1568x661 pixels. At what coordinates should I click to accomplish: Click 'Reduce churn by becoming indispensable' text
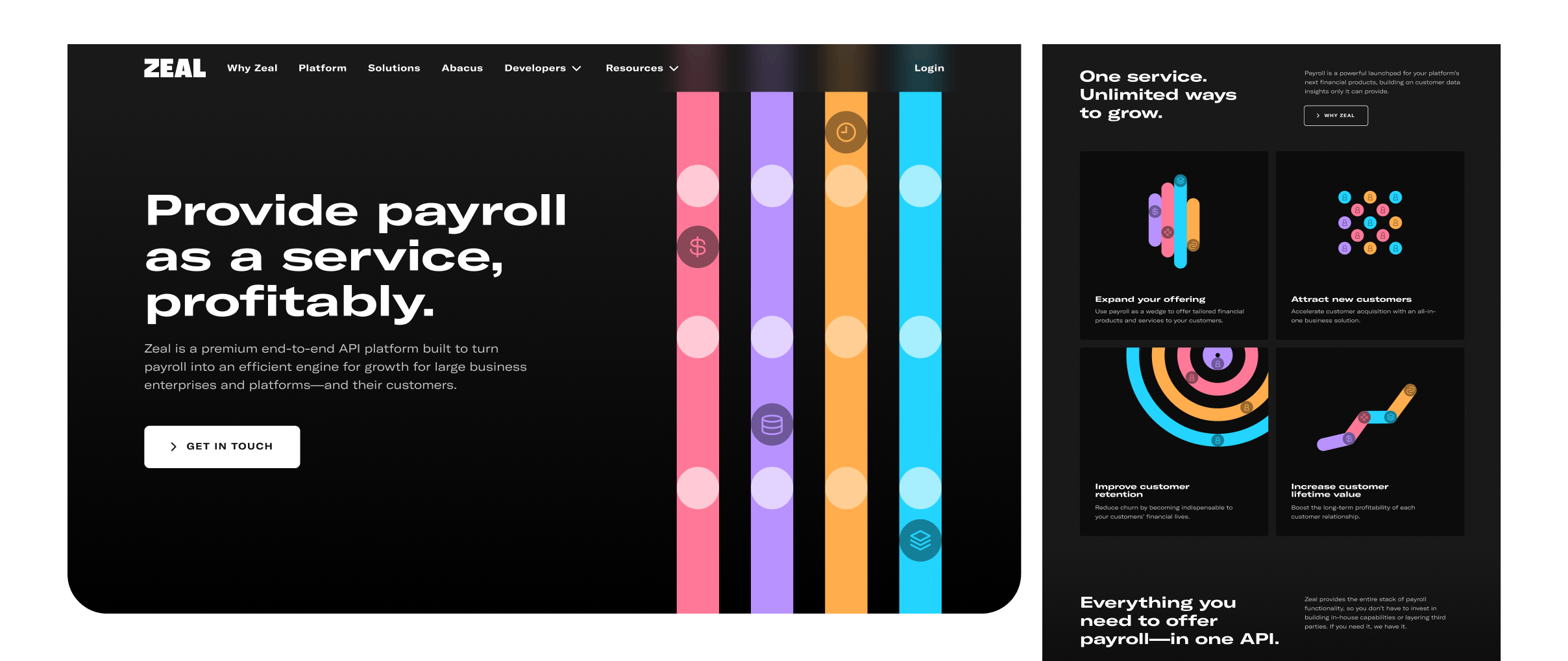point(1164,512)
